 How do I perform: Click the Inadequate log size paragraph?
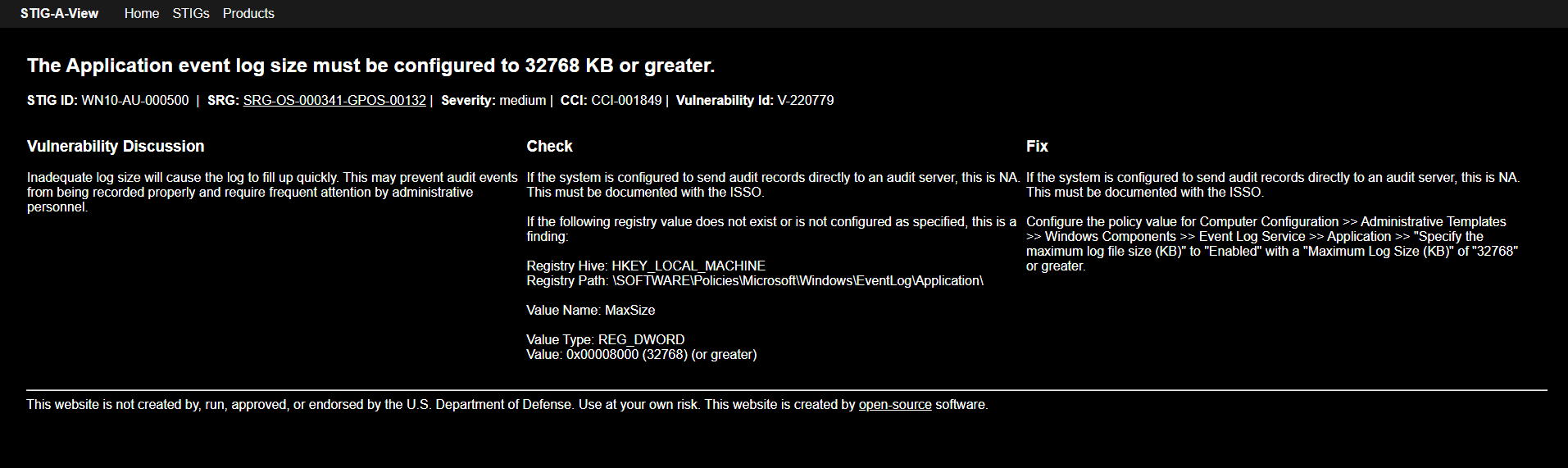click(x=272, y=192)
